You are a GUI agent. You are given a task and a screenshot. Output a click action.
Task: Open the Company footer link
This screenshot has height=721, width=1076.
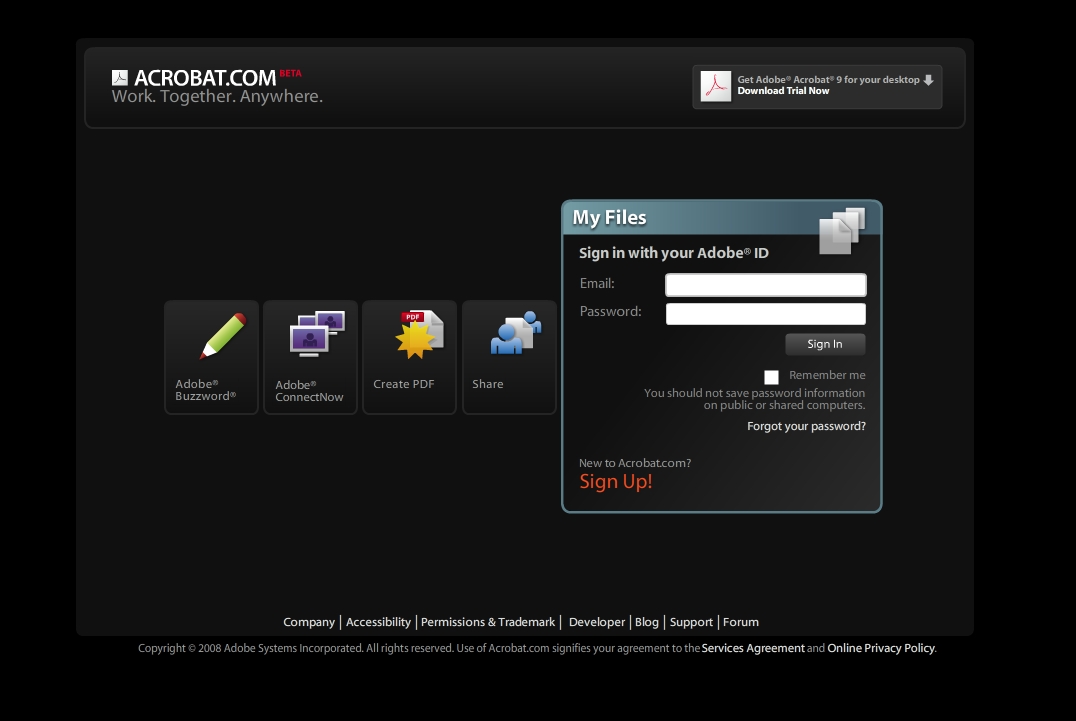click(x=309, y=622)
